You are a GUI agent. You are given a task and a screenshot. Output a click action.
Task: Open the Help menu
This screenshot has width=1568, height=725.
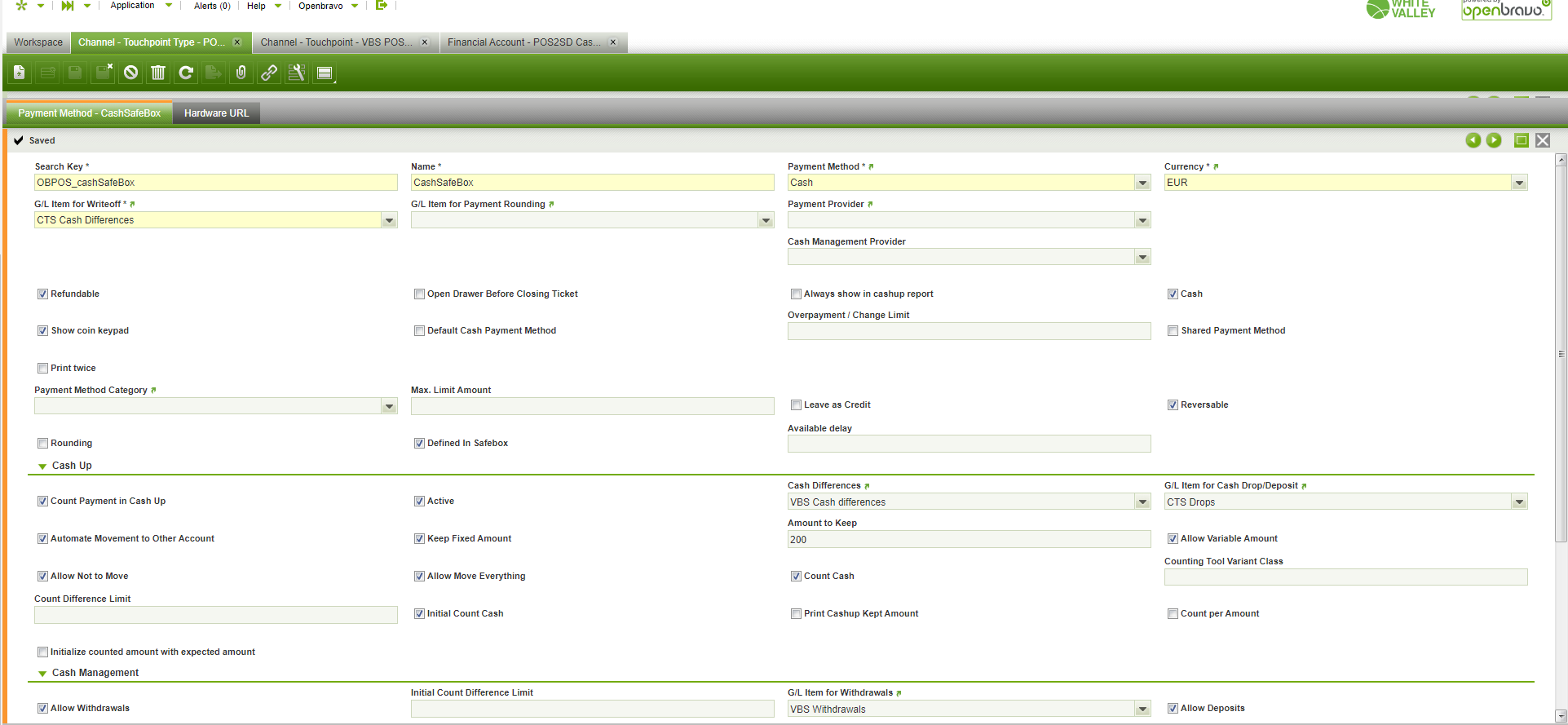pyautogui.click(x=256, y=6)
